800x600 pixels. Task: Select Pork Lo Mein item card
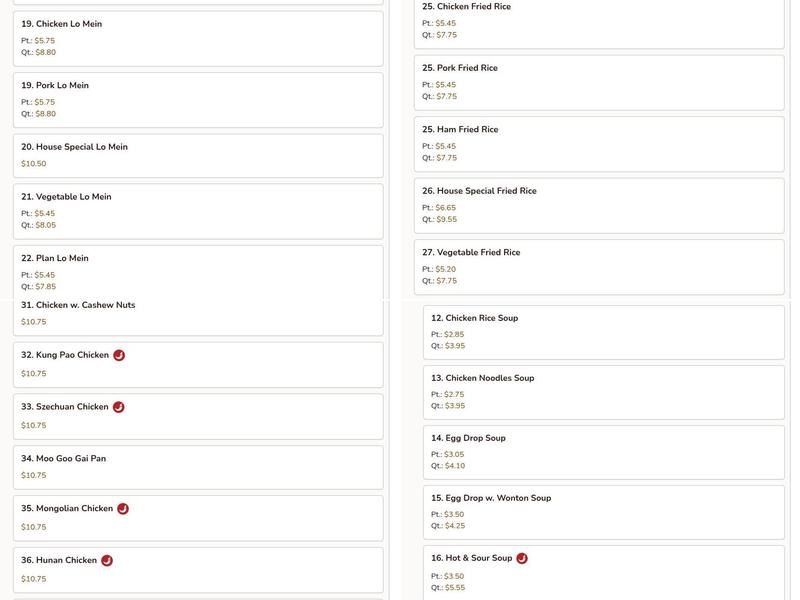pos(198,99)
